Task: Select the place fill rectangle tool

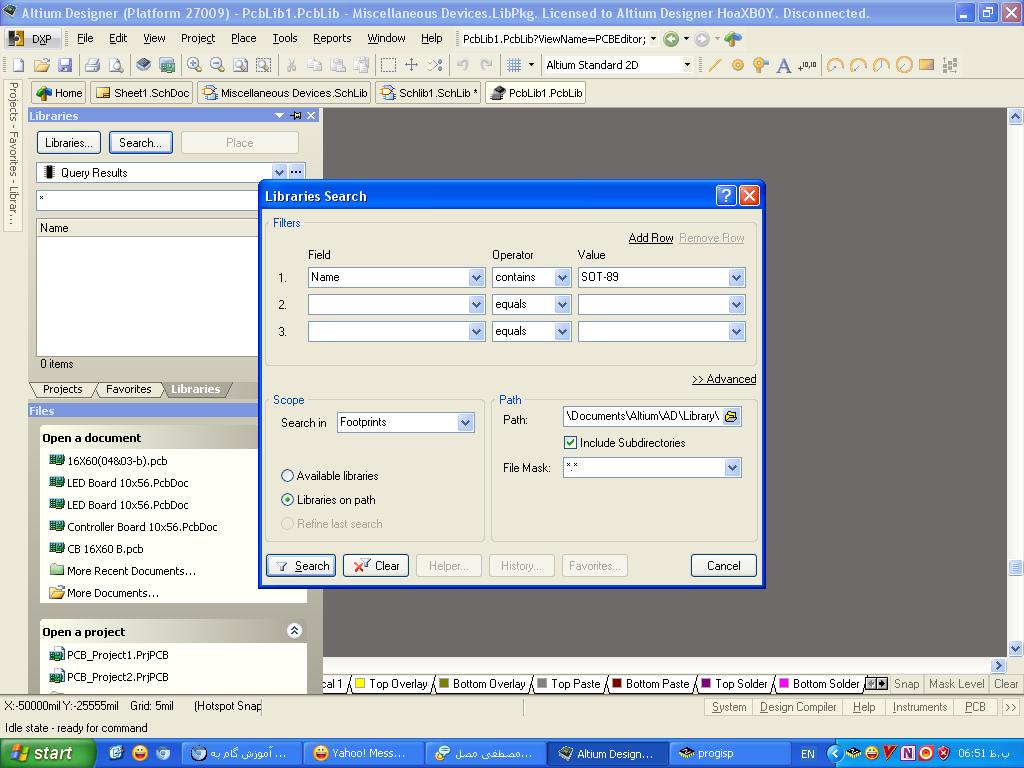Action: tap(927, 65)
